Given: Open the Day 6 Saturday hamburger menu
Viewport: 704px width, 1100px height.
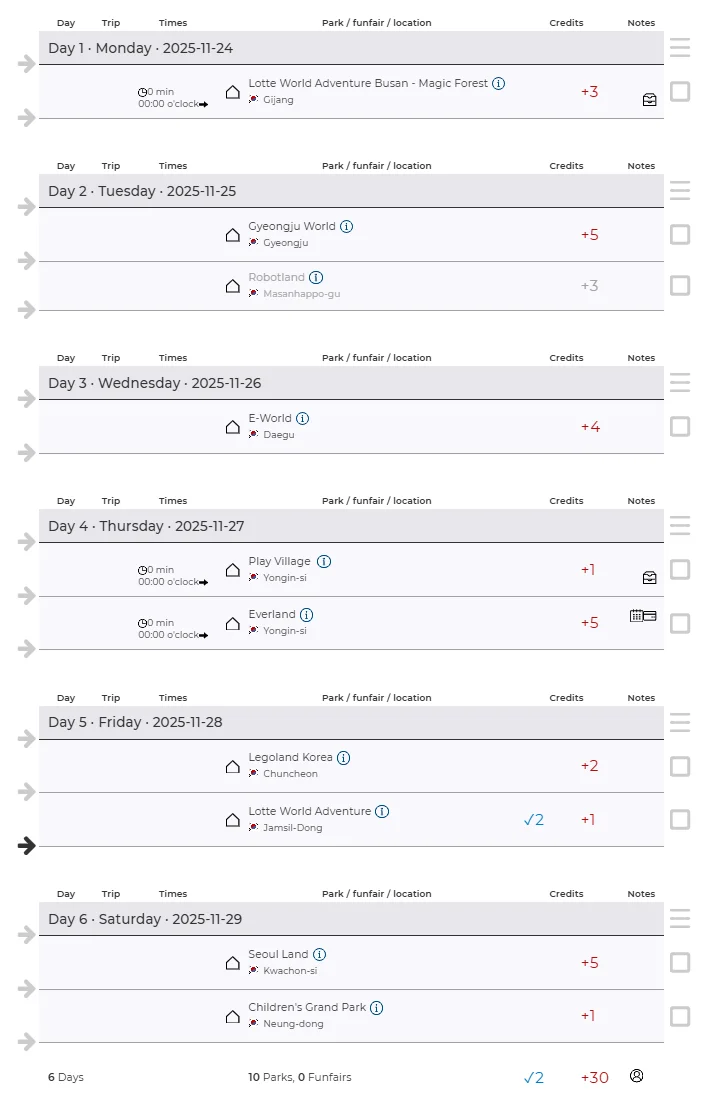Looking at the screenshot, I should click(x=680, y=918).
